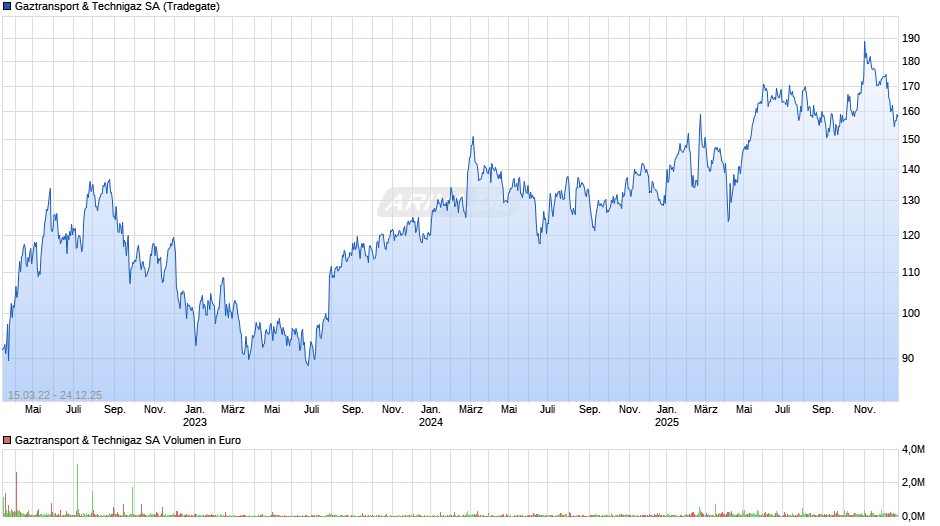Click the price peak near 190 in November 2025
This screenshot has width=940, height=526.
864,42
